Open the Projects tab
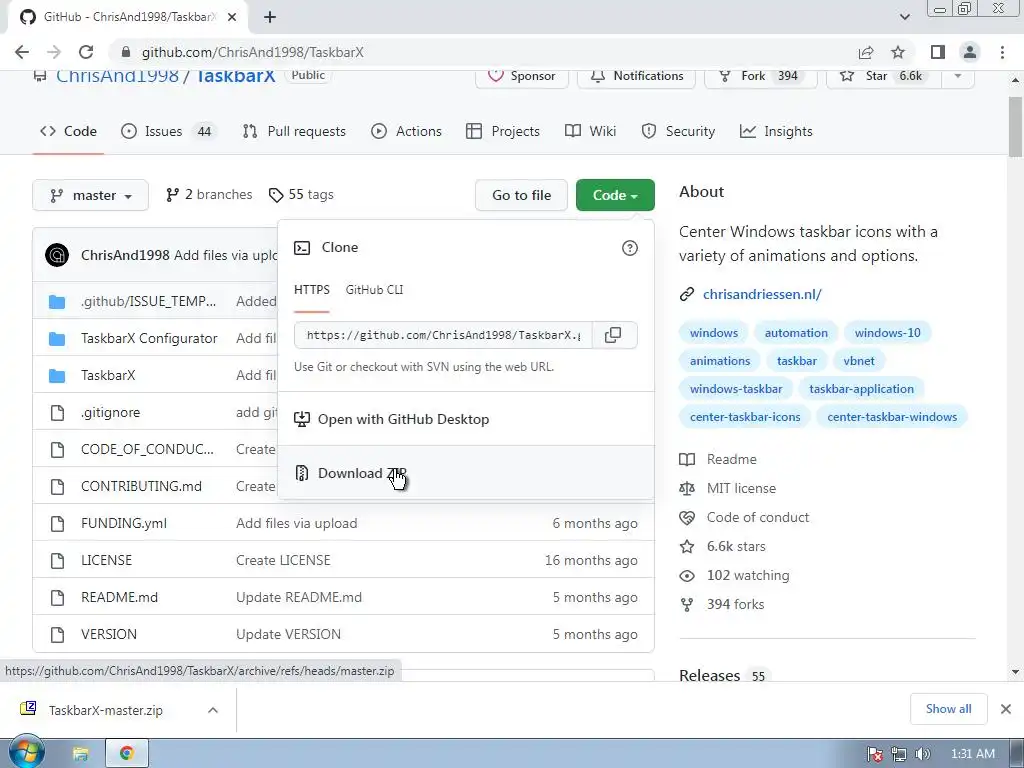Image resolution: width=1024 pixels, height=768 pixels. 503,131
